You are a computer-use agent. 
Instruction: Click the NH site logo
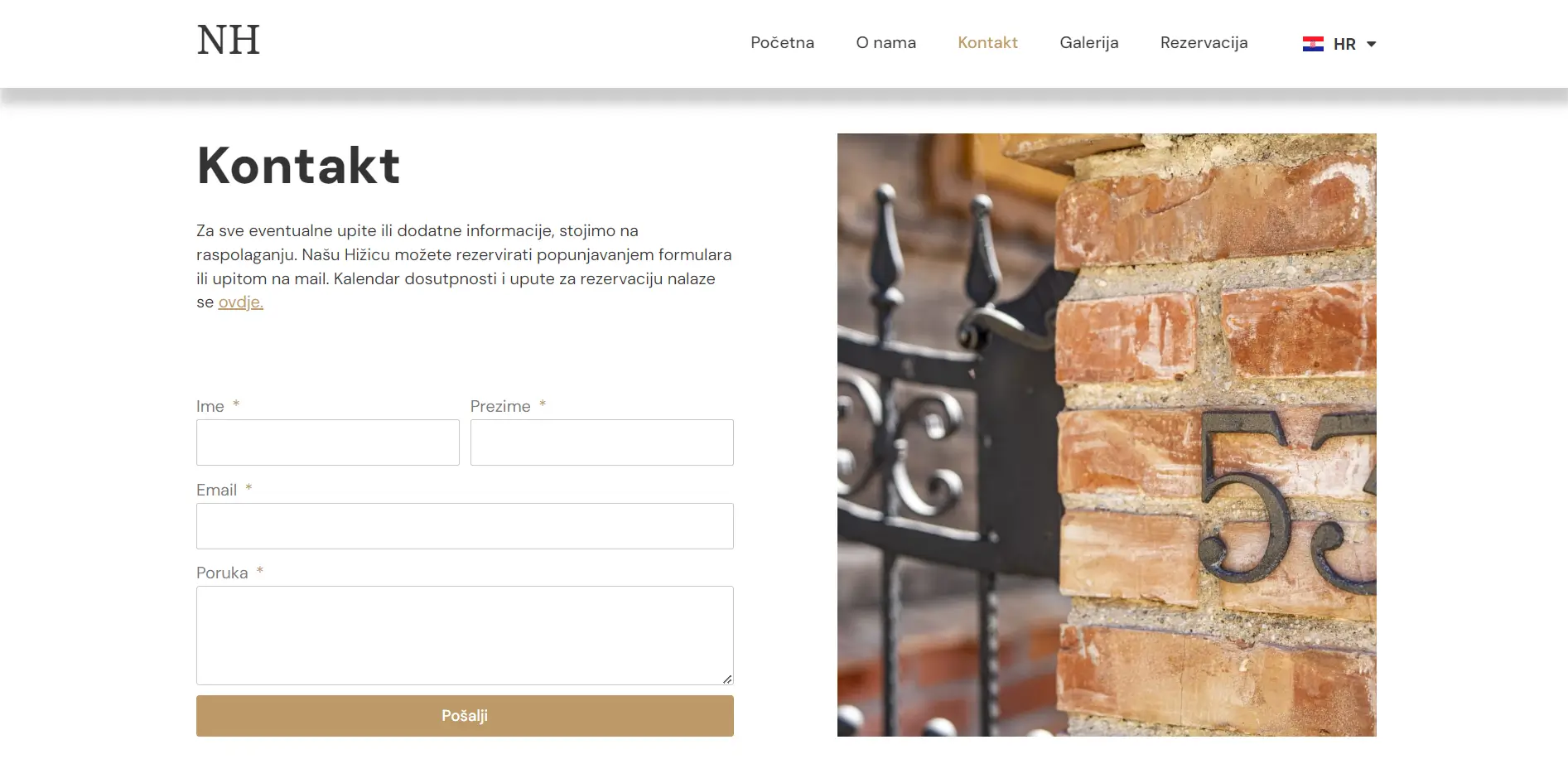click(229, 41)
